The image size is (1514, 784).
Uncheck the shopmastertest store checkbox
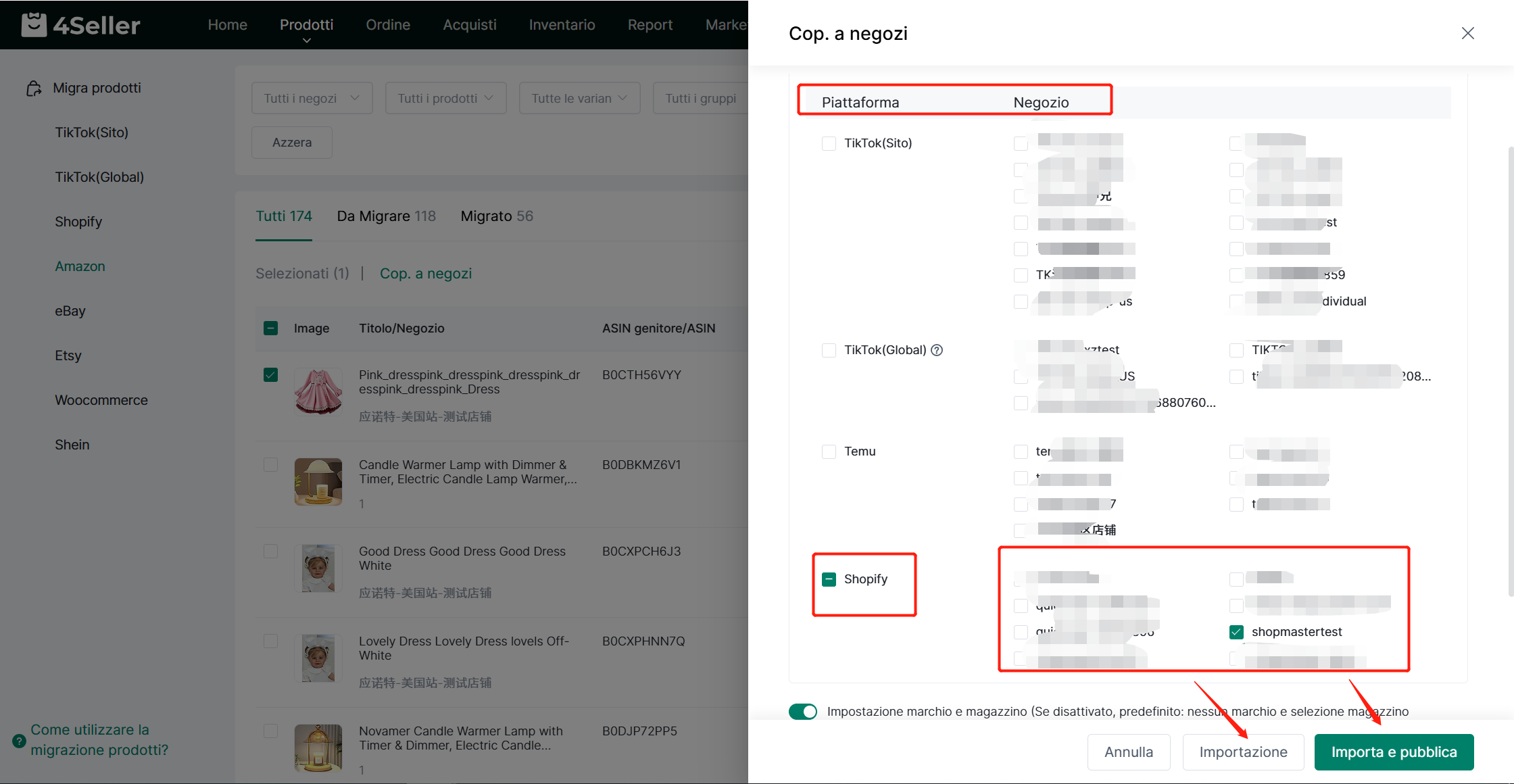point(1236,632)
